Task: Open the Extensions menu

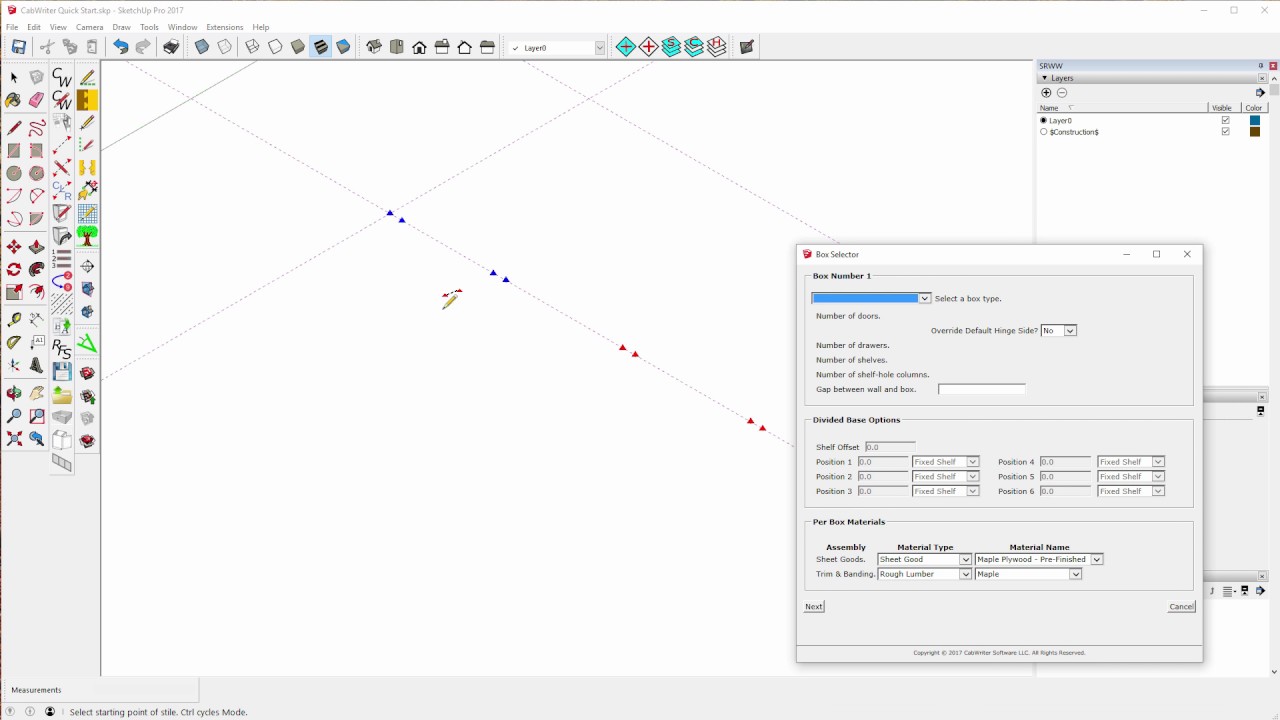Action: [x=225, y=27]
